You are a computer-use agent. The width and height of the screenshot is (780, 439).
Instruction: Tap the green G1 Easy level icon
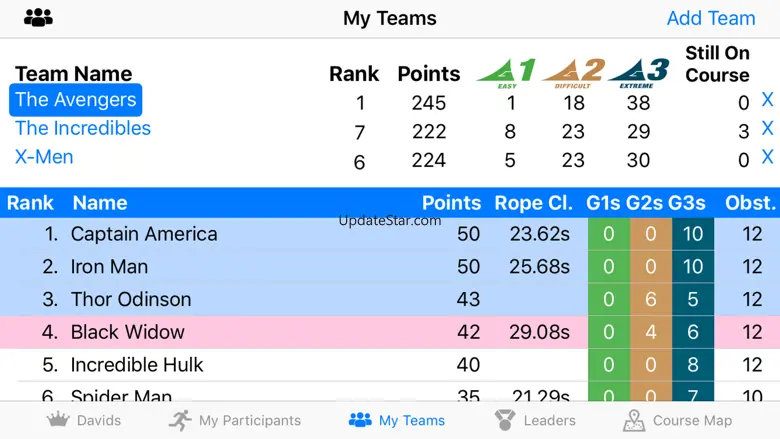[x=508, y=72]
